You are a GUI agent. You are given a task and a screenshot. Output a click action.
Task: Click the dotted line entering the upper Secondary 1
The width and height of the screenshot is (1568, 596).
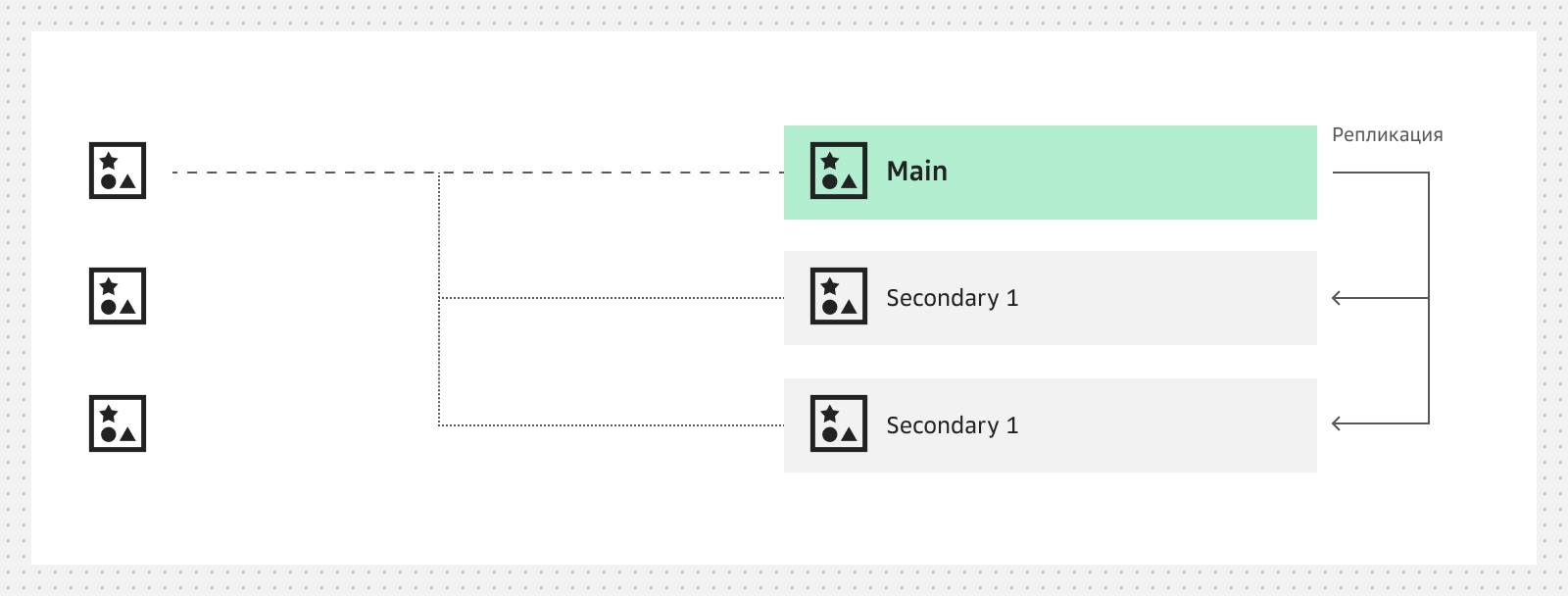click(608, 298)
